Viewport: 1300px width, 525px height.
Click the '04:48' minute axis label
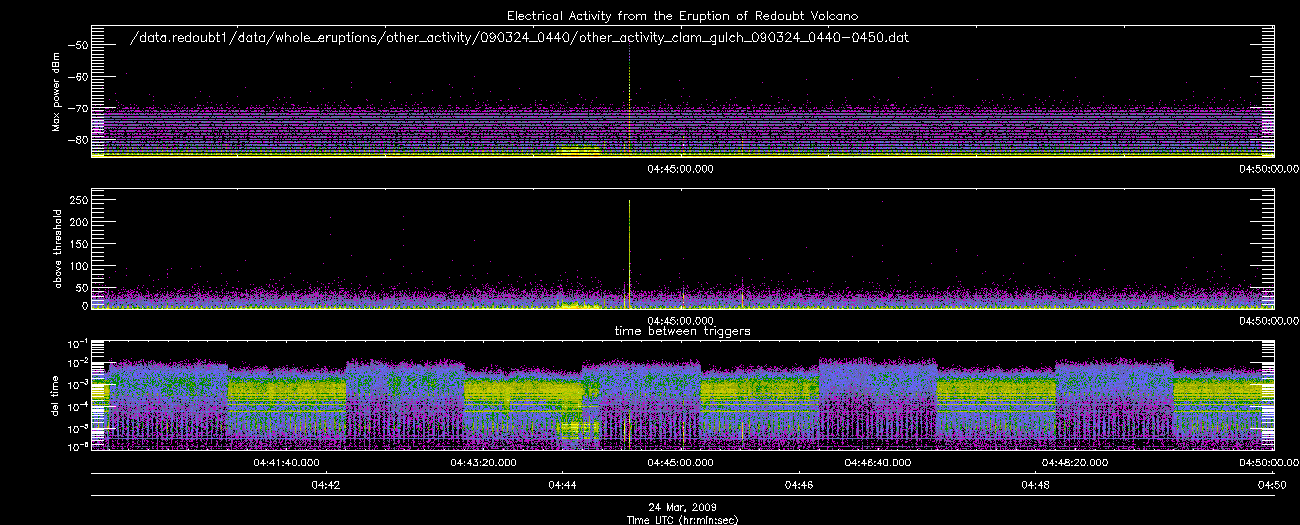click(x=1036, y=485)
